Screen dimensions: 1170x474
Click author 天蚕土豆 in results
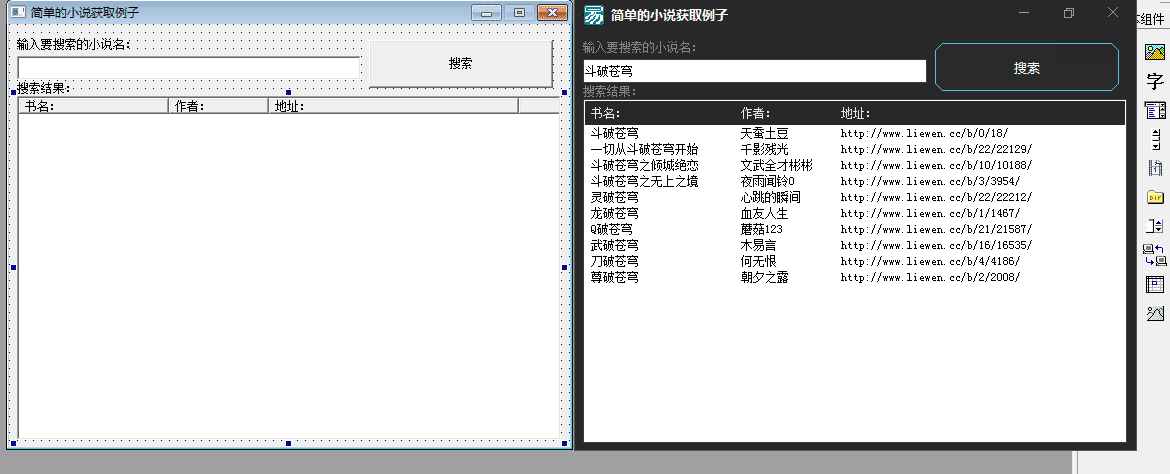(765, 134)
